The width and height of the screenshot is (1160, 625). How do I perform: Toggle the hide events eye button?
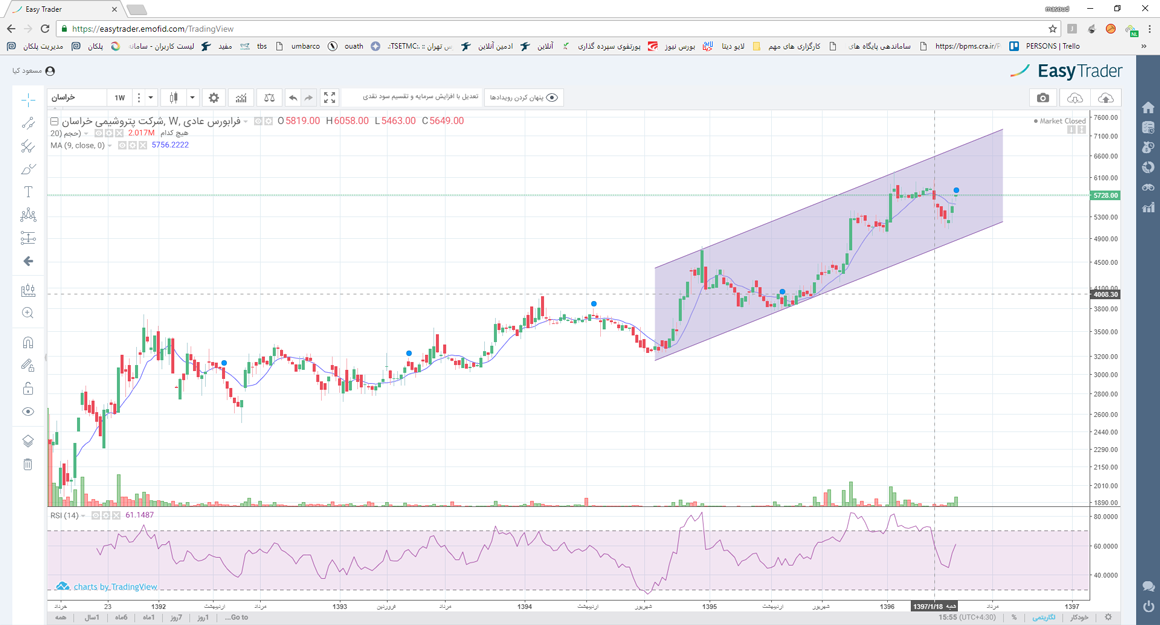pos(524,98)
